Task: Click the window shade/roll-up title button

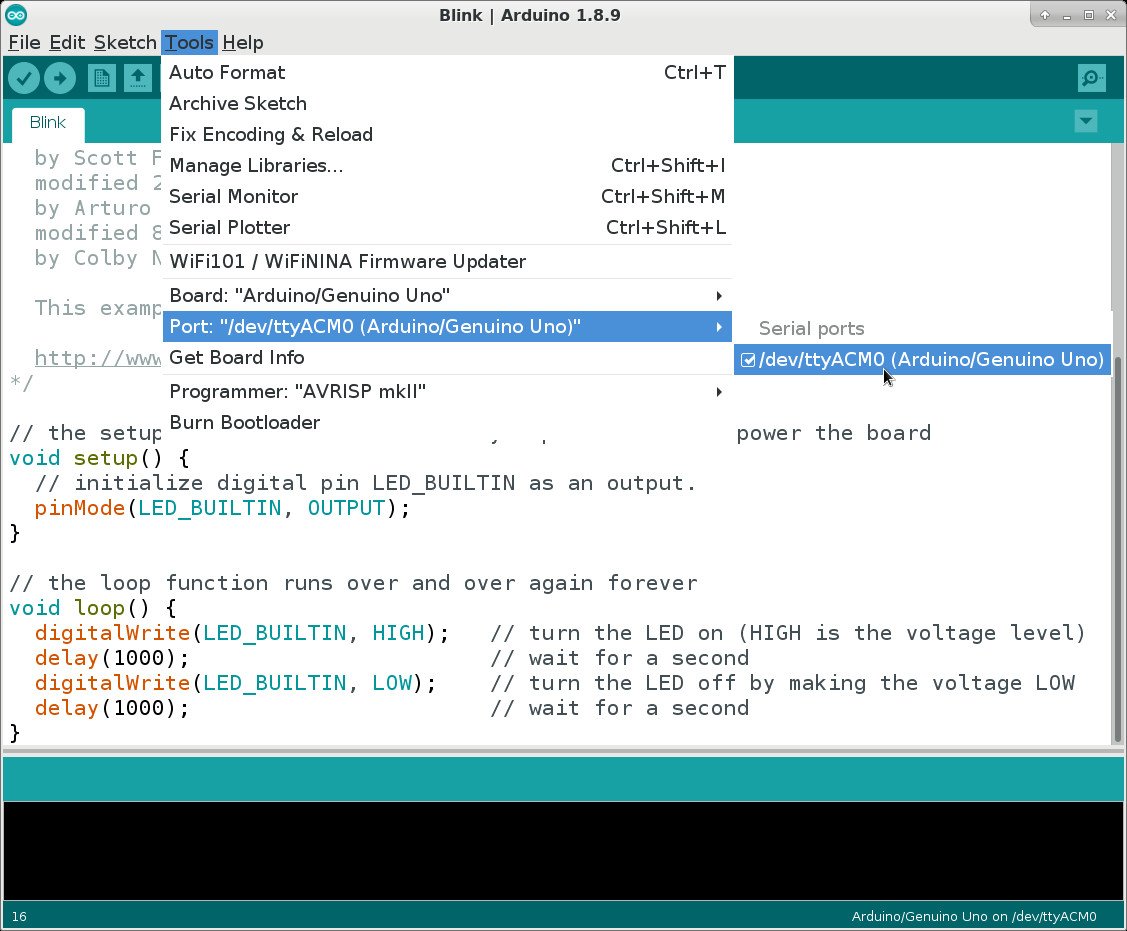Action: coord(1044,15)
